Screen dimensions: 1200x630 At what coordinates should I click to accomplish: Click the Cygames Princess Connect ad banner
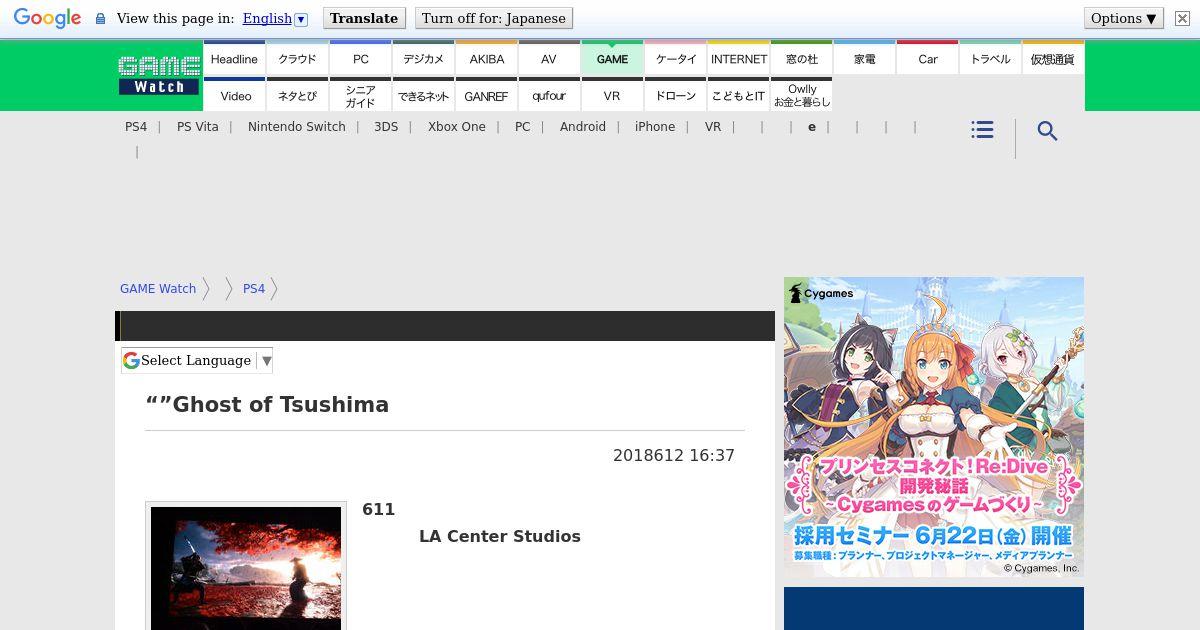point(934,427)
